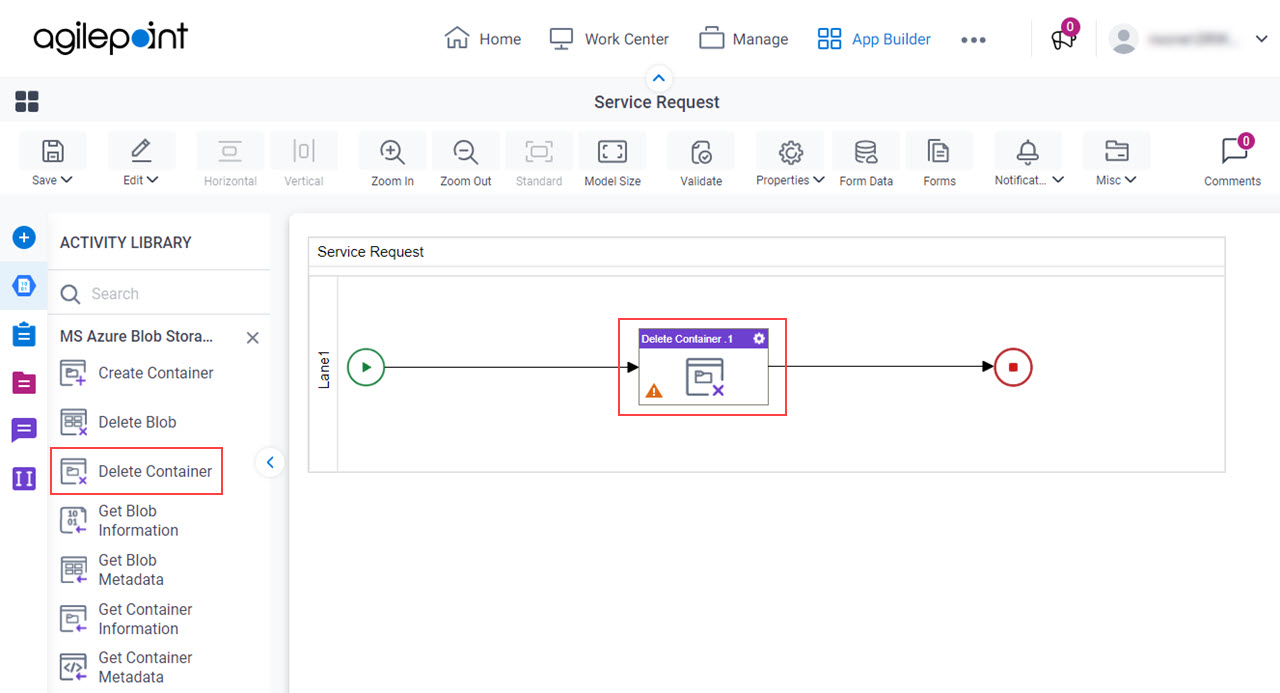Image resolution: width=1280 pixels, height=693 pixels.
Task: Click the ACTIVITY LIBRARY heading
Action: 126,242
